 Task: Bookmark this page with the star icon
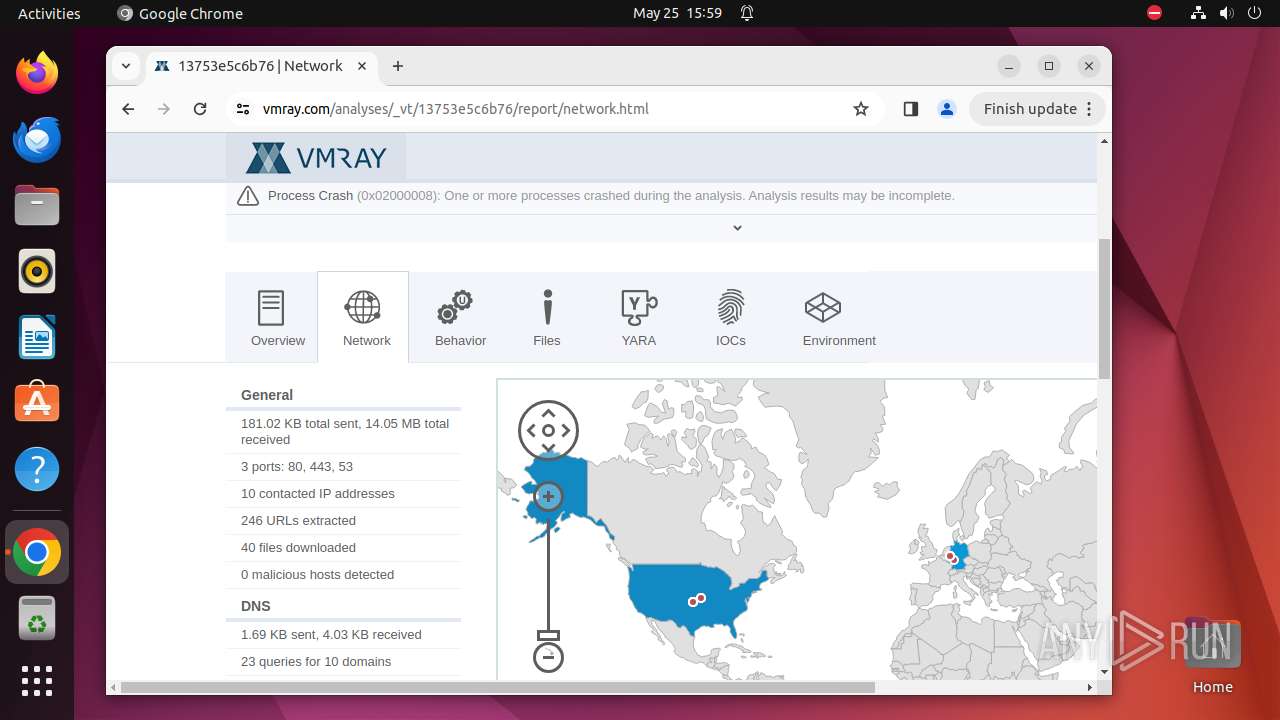click(x=861, y=109)
